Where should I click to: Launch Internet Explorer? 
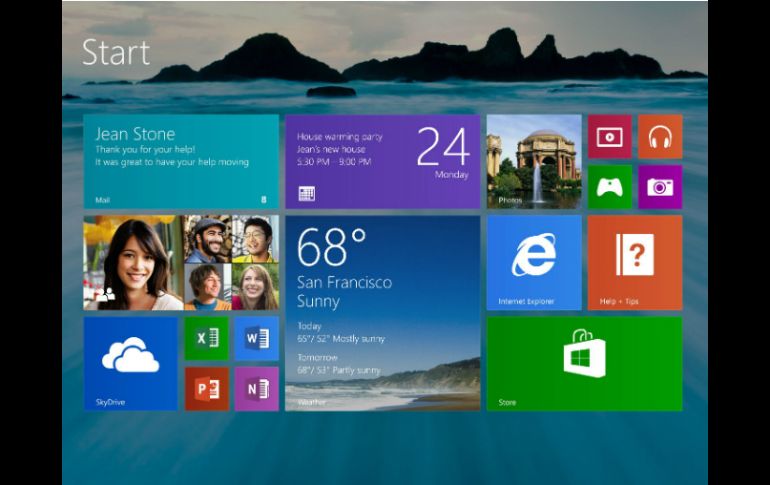(533, 261)
